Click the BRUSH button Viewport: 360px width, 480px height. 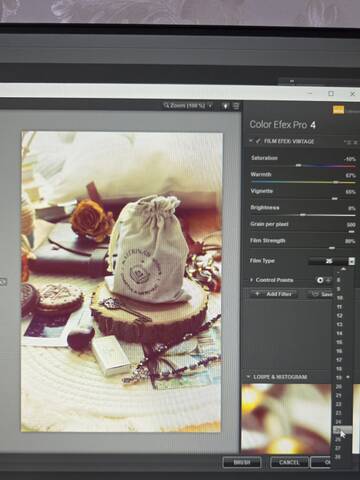pos(242,462)
